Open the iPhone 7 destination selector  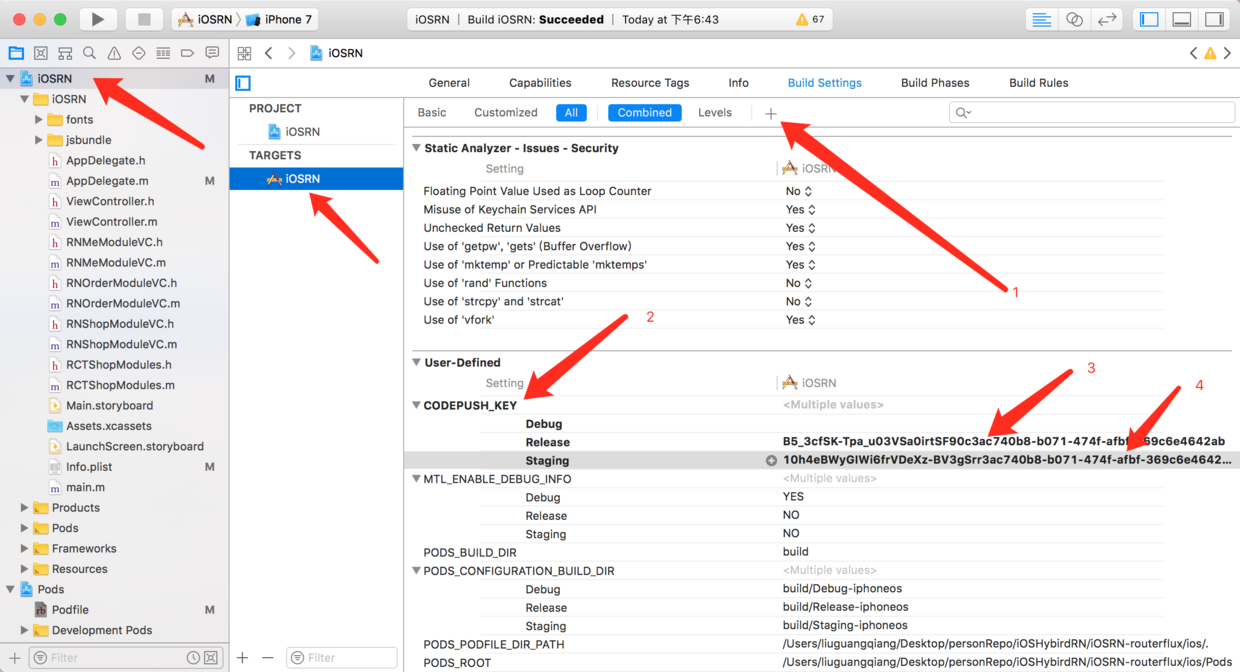point(279,19)
